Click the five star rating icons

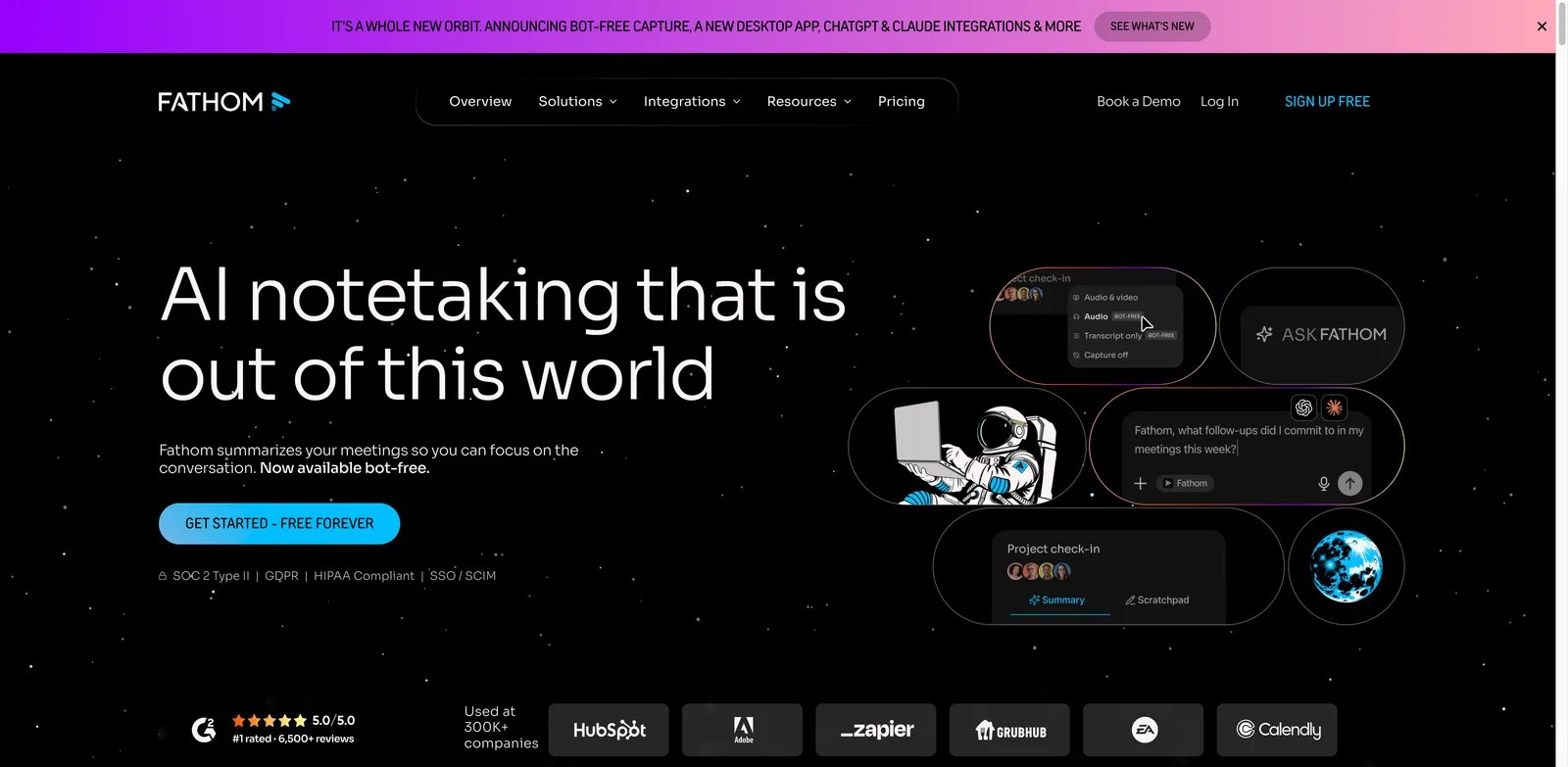coord(269,720)
